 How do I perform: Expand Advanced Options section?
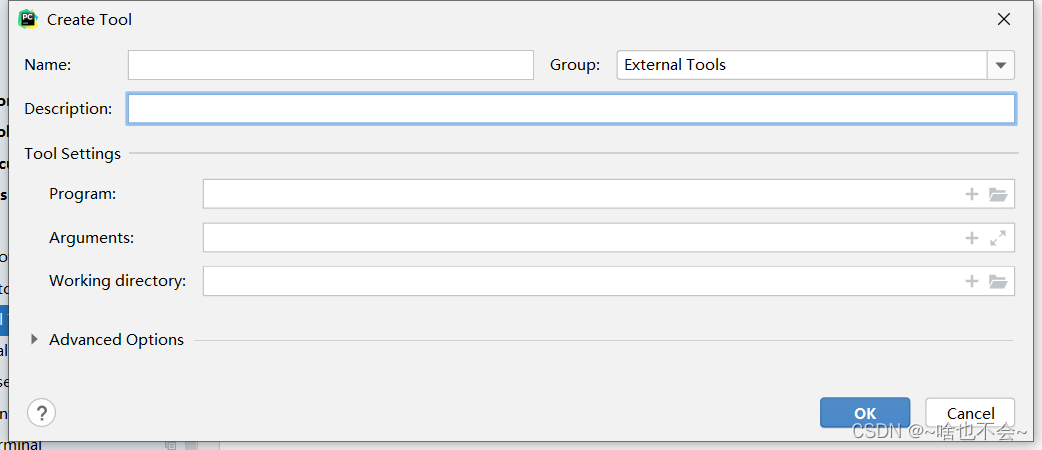click(35, 340)
